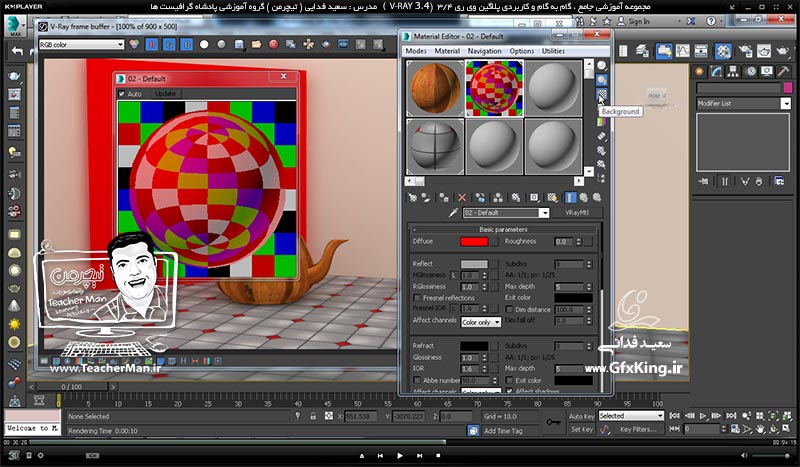800x467 pixels.
Task: Click the VRayMtl material type button
Action: (x=577, y=213)
